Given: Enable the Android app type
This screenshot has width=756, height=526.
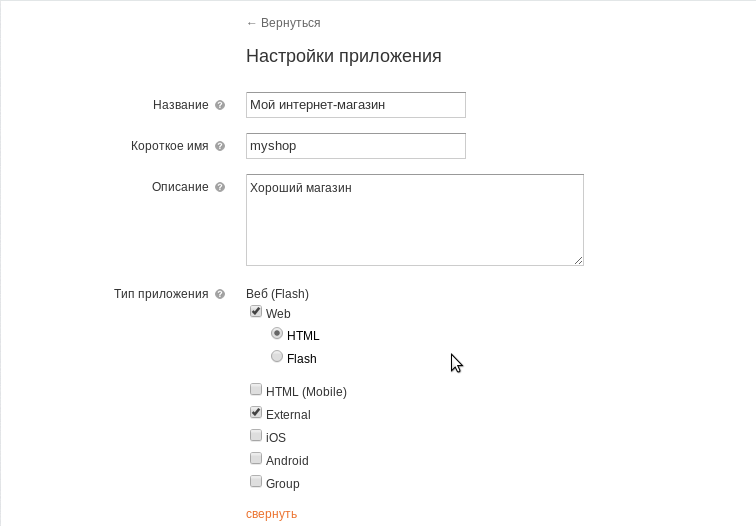Looking at the screenshot, I should tap(256, 459).
